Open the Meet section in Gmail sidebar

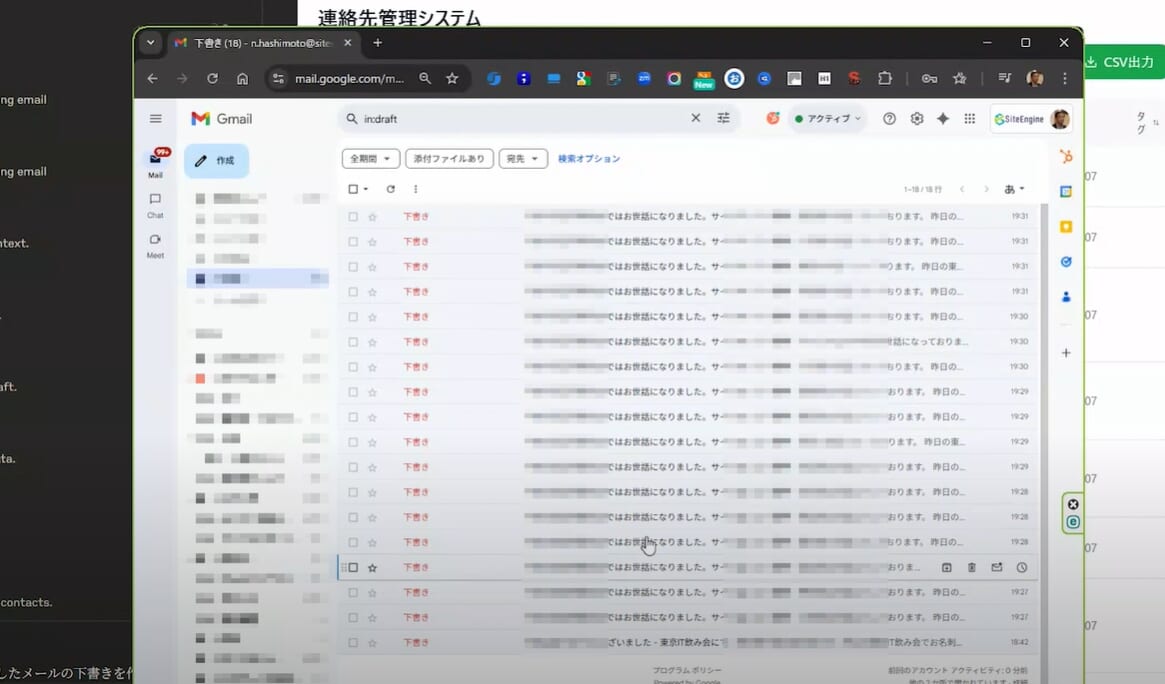(155, 245)
